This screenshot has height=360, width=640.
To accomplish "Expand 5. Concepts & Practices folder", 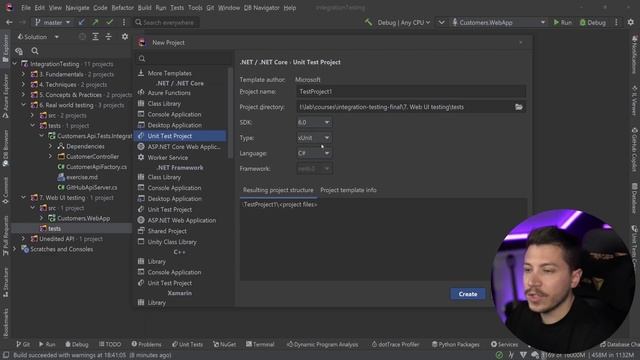I will tap(23, 95).
